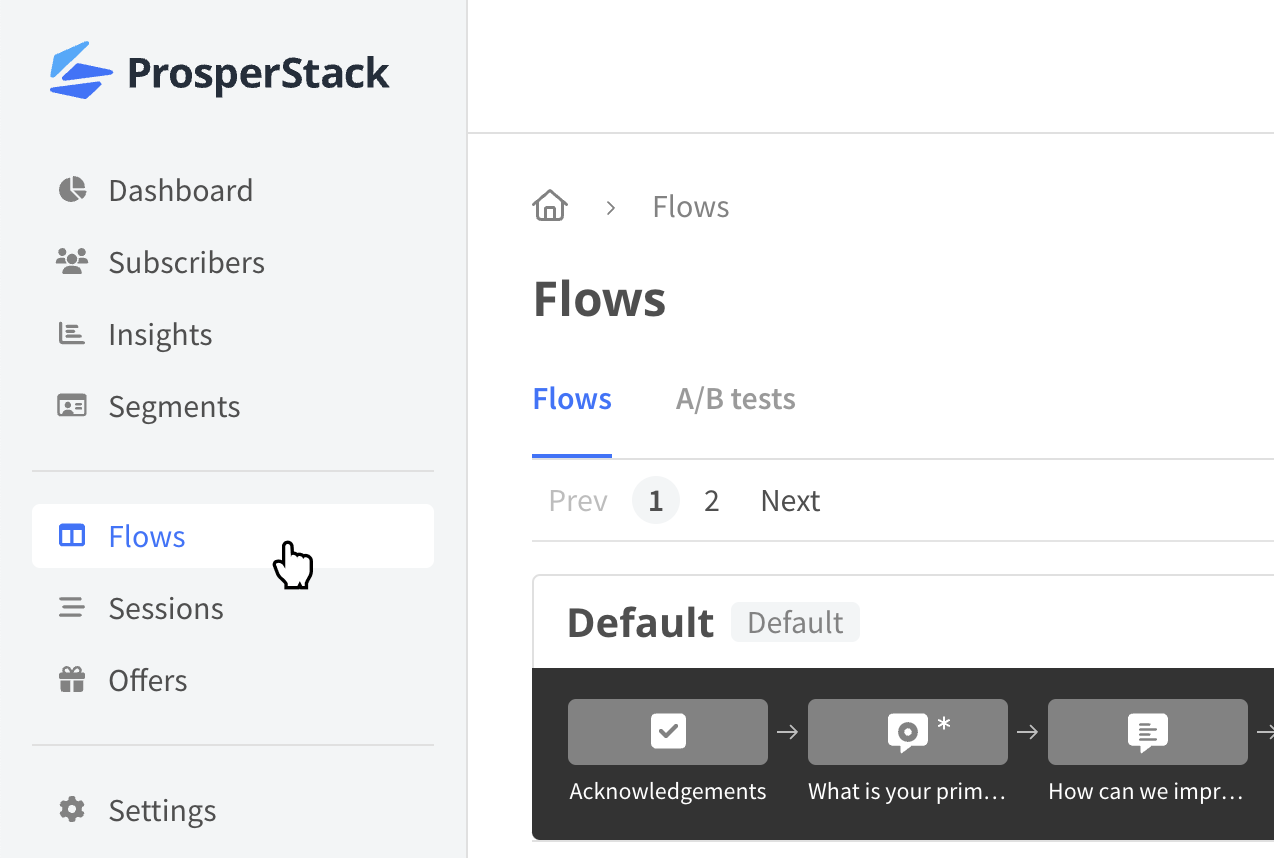Open Insights via its chart icon
Image resolution: width=1274 pixels, height=858 pixels.
pos(71,334)
